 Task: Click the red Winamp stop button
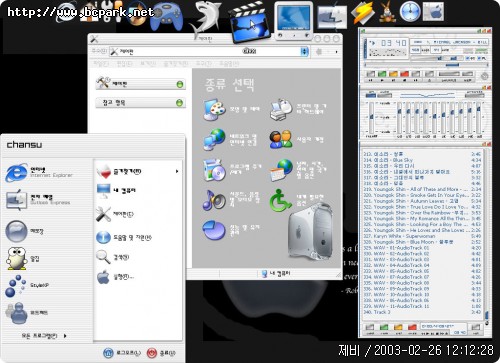[405, 74]
